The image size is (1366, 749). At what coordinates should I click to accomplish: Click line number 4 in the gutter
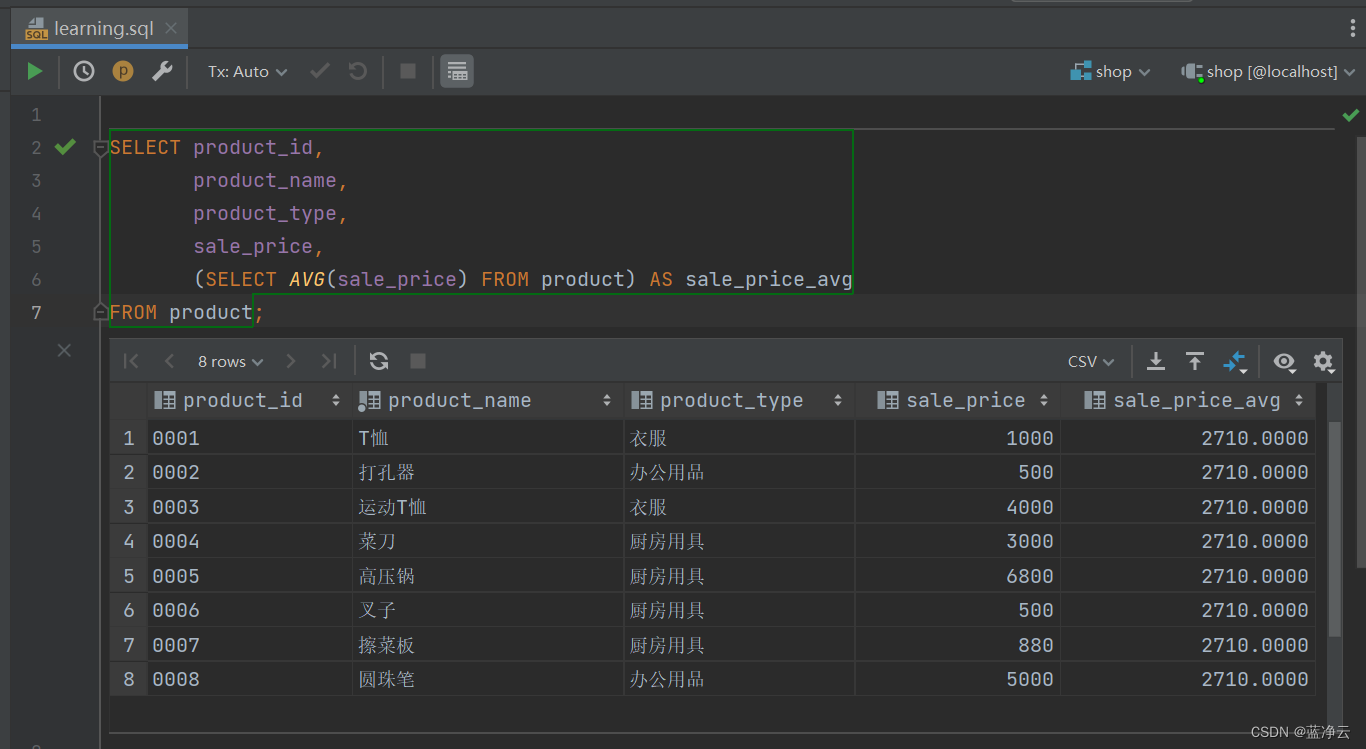coord(36,213)
